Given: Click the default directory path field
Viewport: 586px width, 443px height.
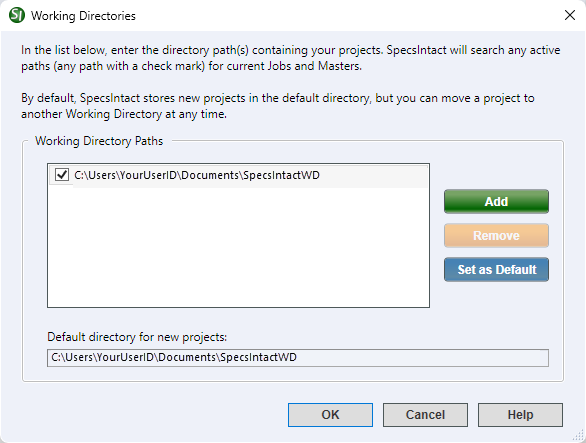Looking at the screenshot, I should pyautogui.click(x=298, y=358).
